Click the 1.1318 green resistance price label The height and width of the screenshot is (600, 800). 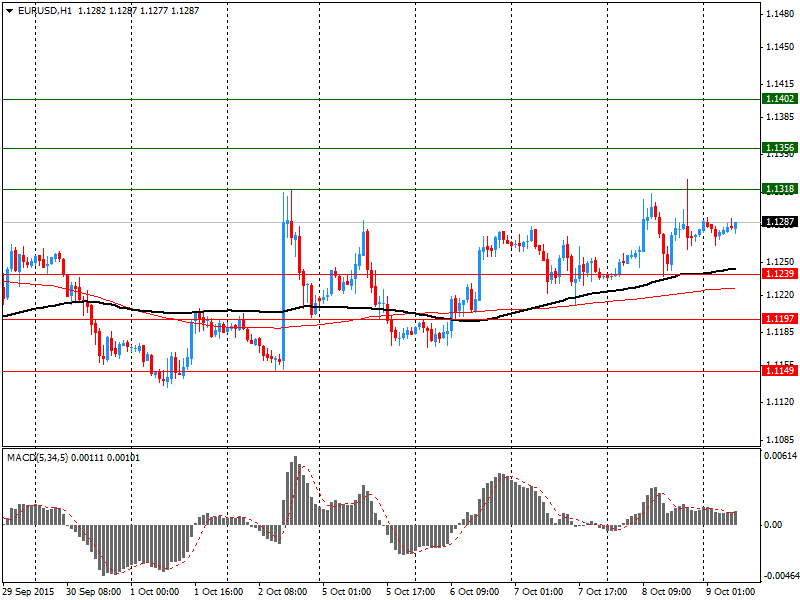click(780, 189)
